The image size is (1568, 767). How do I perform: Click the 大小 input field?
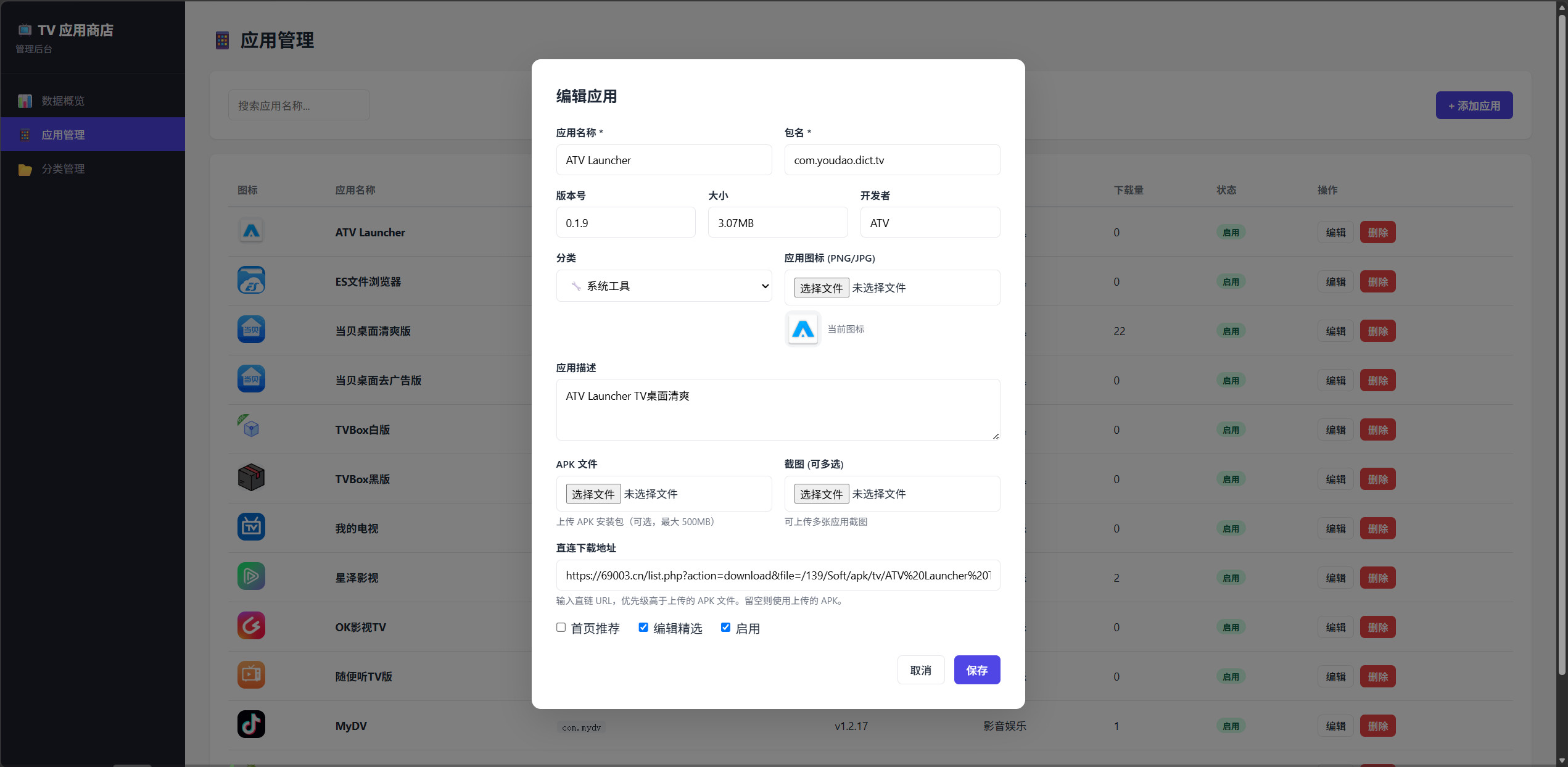[x=778, y=223]
